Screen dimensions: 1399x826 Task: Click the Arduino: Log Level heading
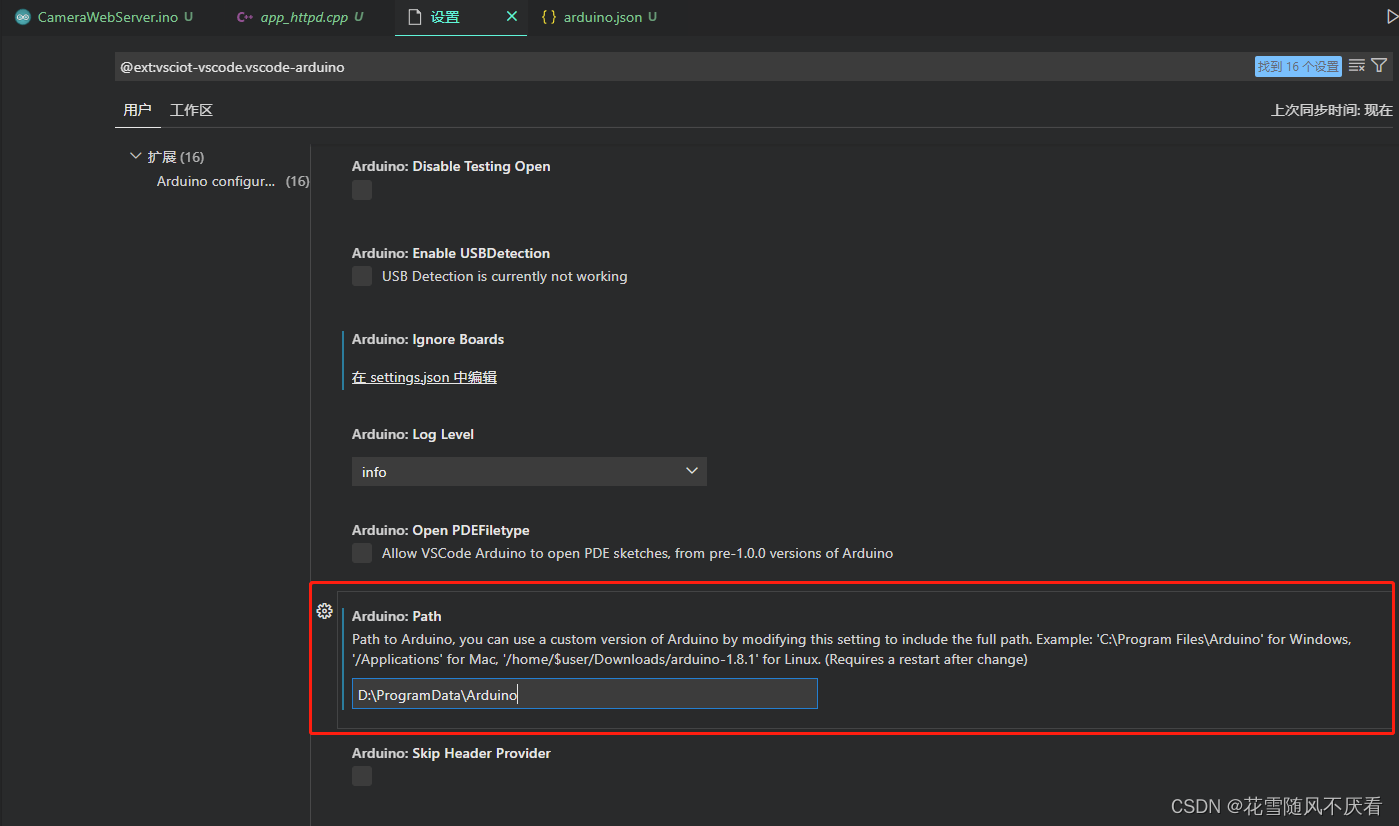[x=413, y=434]
